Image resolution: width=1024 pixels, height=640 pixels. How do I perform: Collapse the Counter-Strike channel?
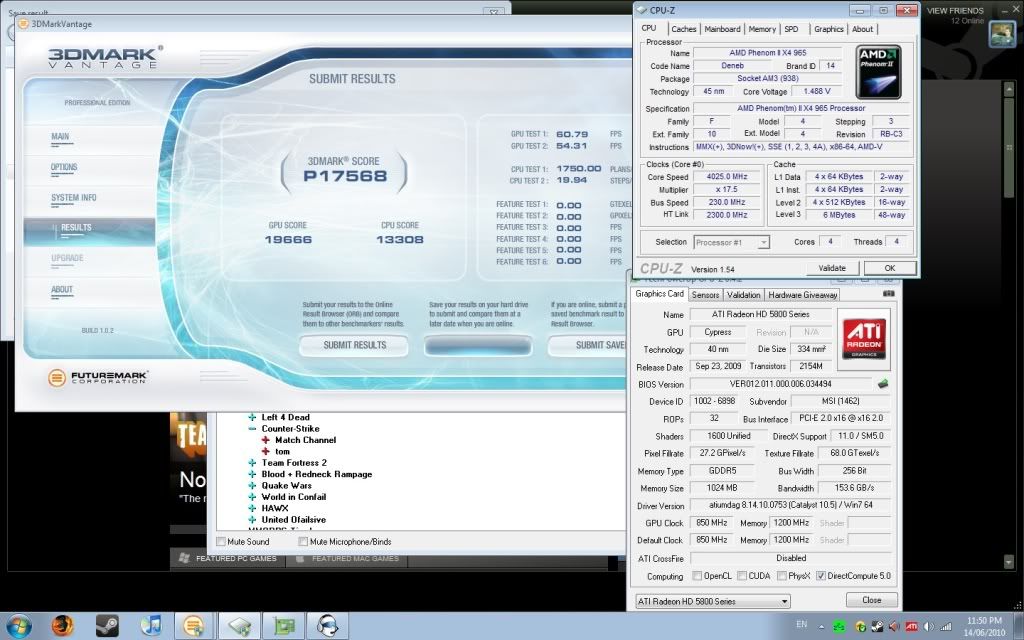pos(252,429)
